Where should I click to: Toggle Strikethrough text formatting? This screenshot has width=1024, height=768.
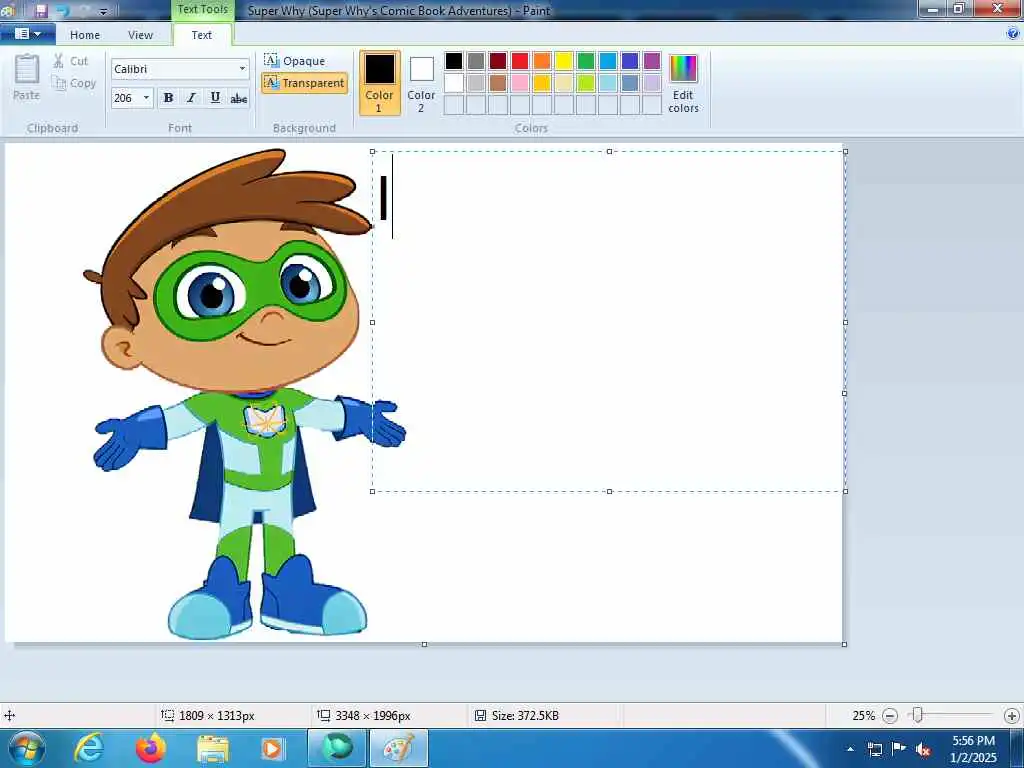238,98
